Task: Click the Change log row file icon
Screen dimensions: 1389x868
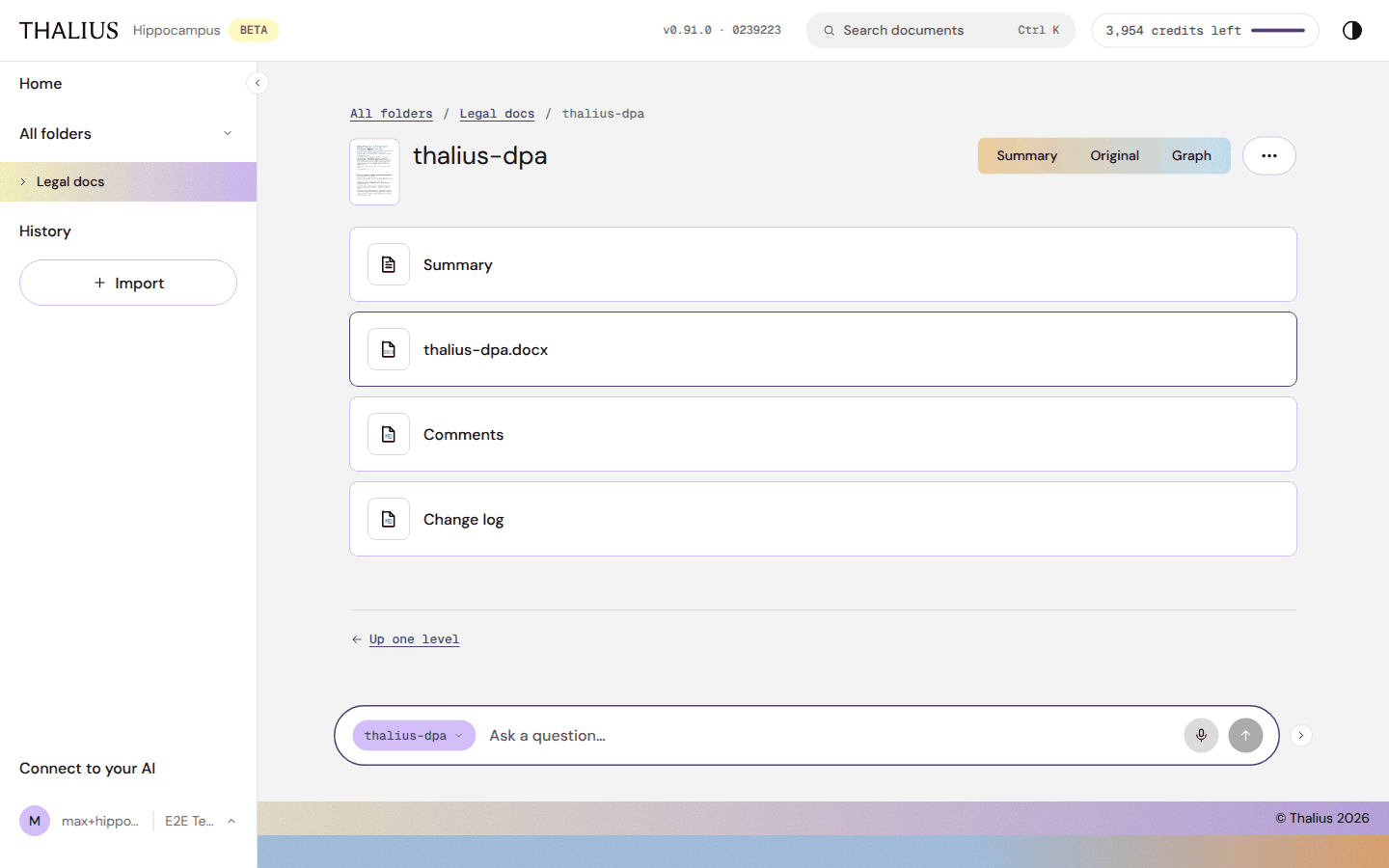Action: [389, 519]
